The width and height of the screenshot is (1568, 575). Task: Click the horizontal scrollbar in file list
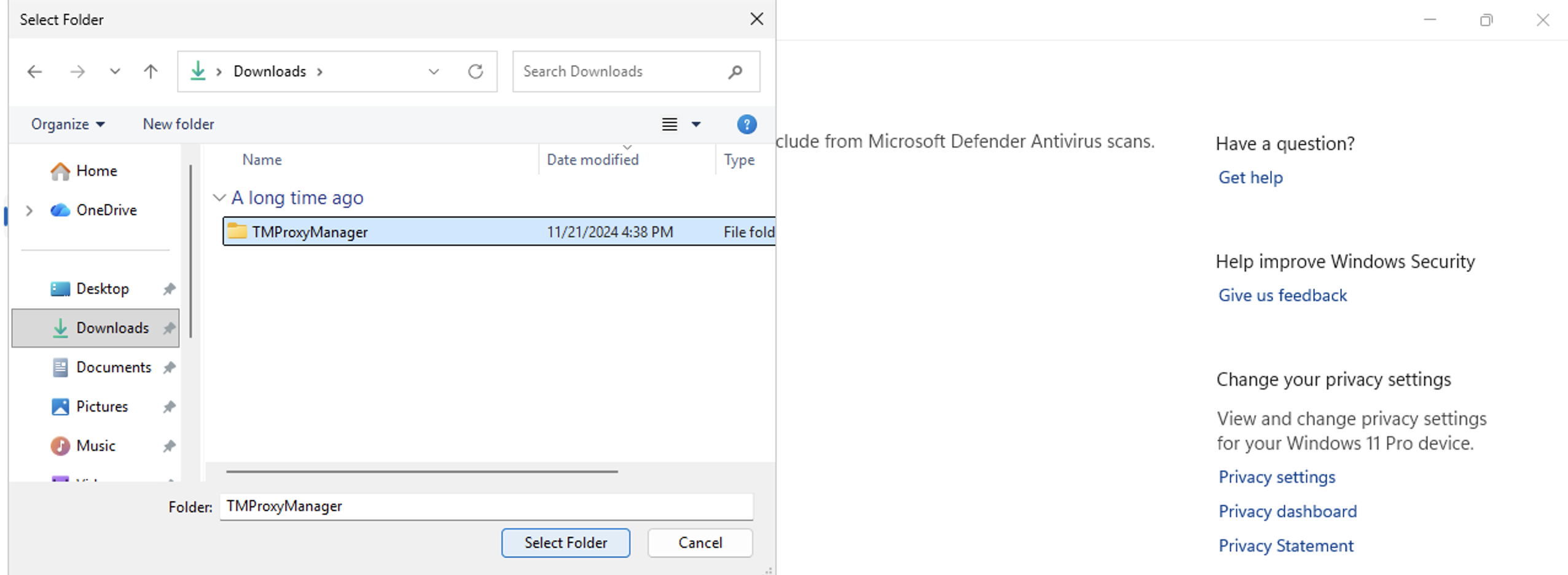(421, 472)
